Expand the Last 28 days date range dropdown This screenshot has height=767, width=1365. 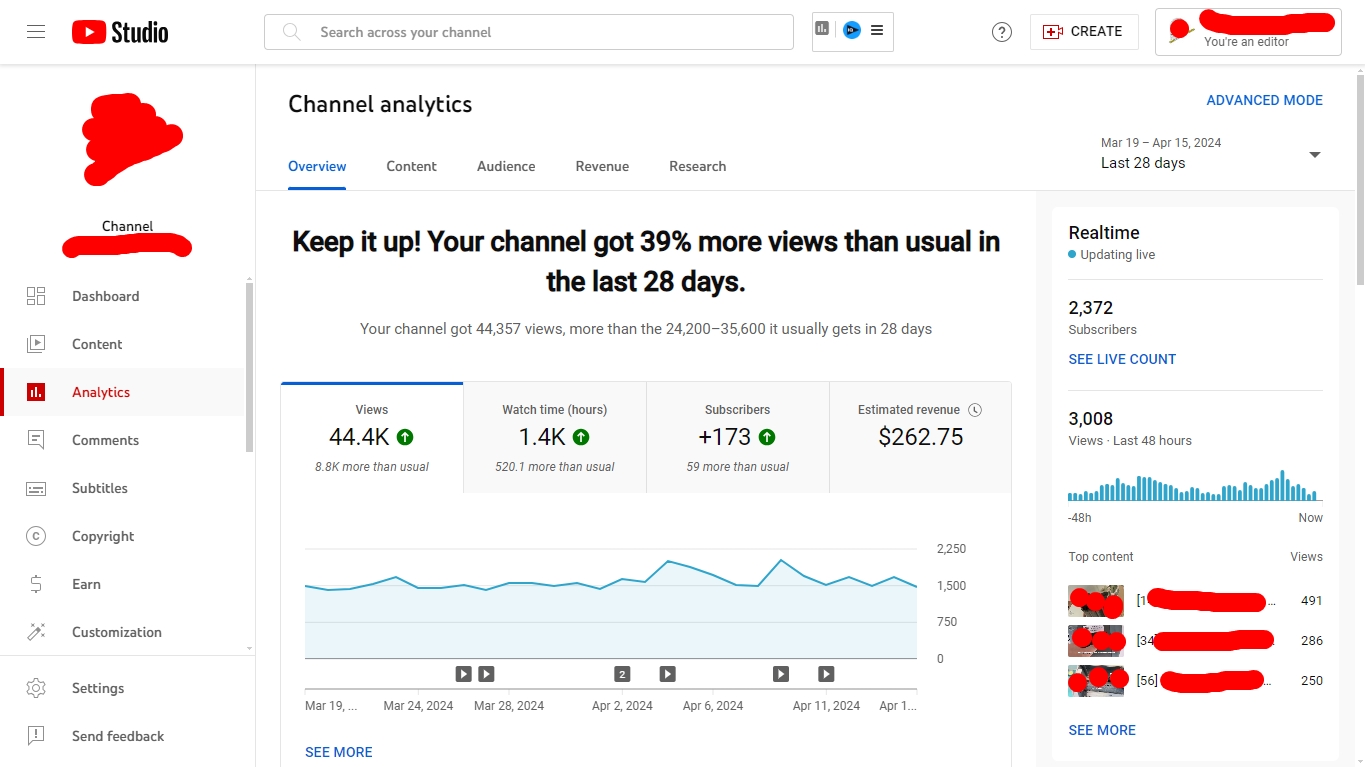[x=1314, y=154]
